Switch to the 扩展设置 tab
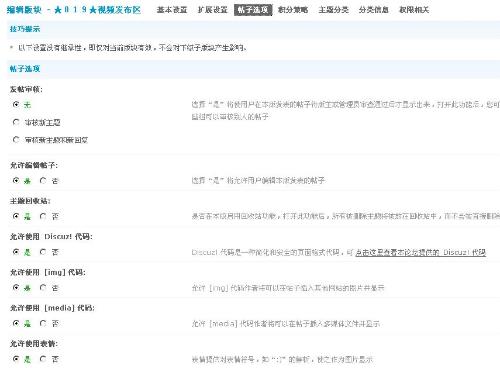The image size is (500, 368). point(212,10)
